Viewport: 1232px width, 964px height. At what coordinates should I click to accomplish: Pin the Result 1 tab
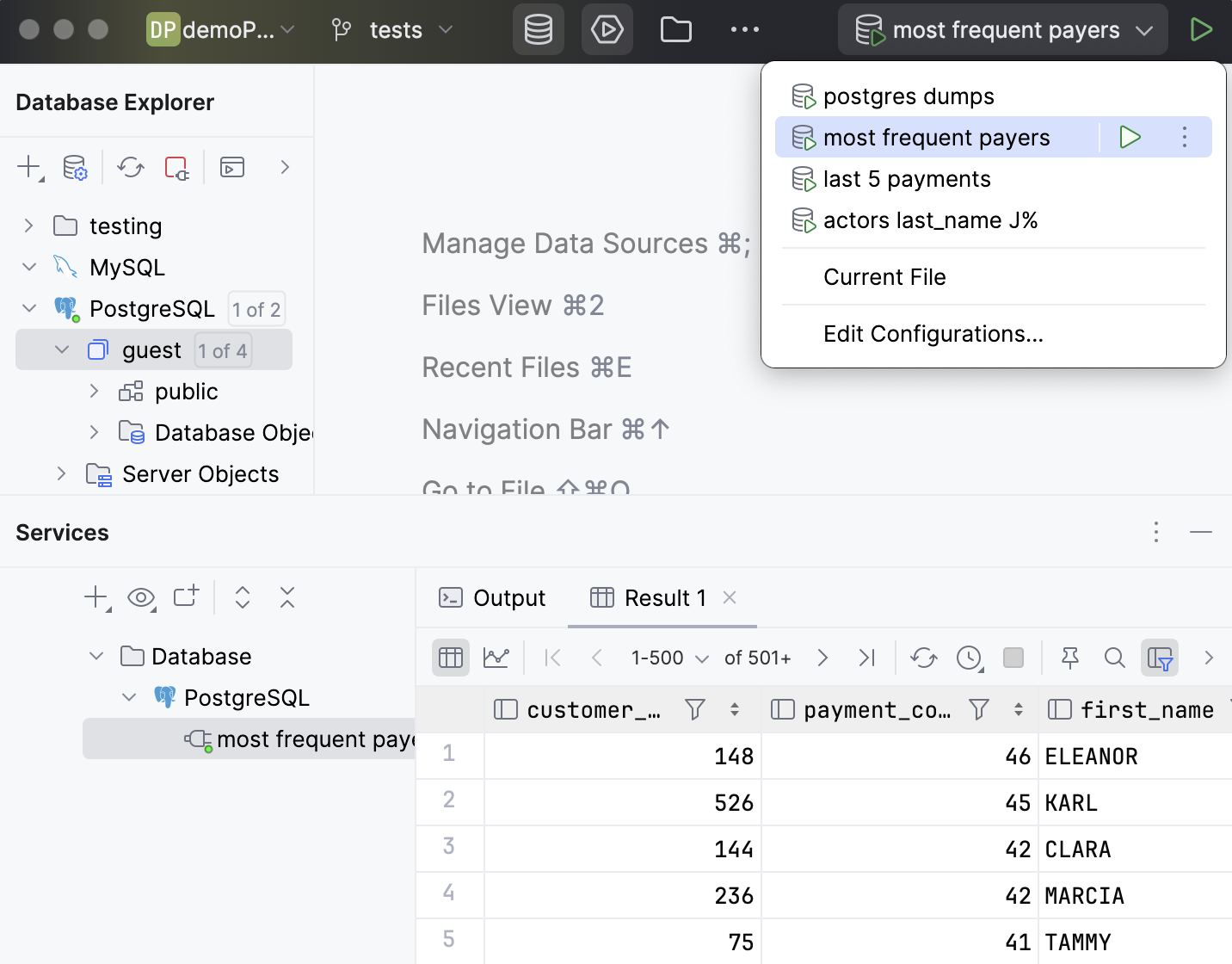pos(1069,658)
